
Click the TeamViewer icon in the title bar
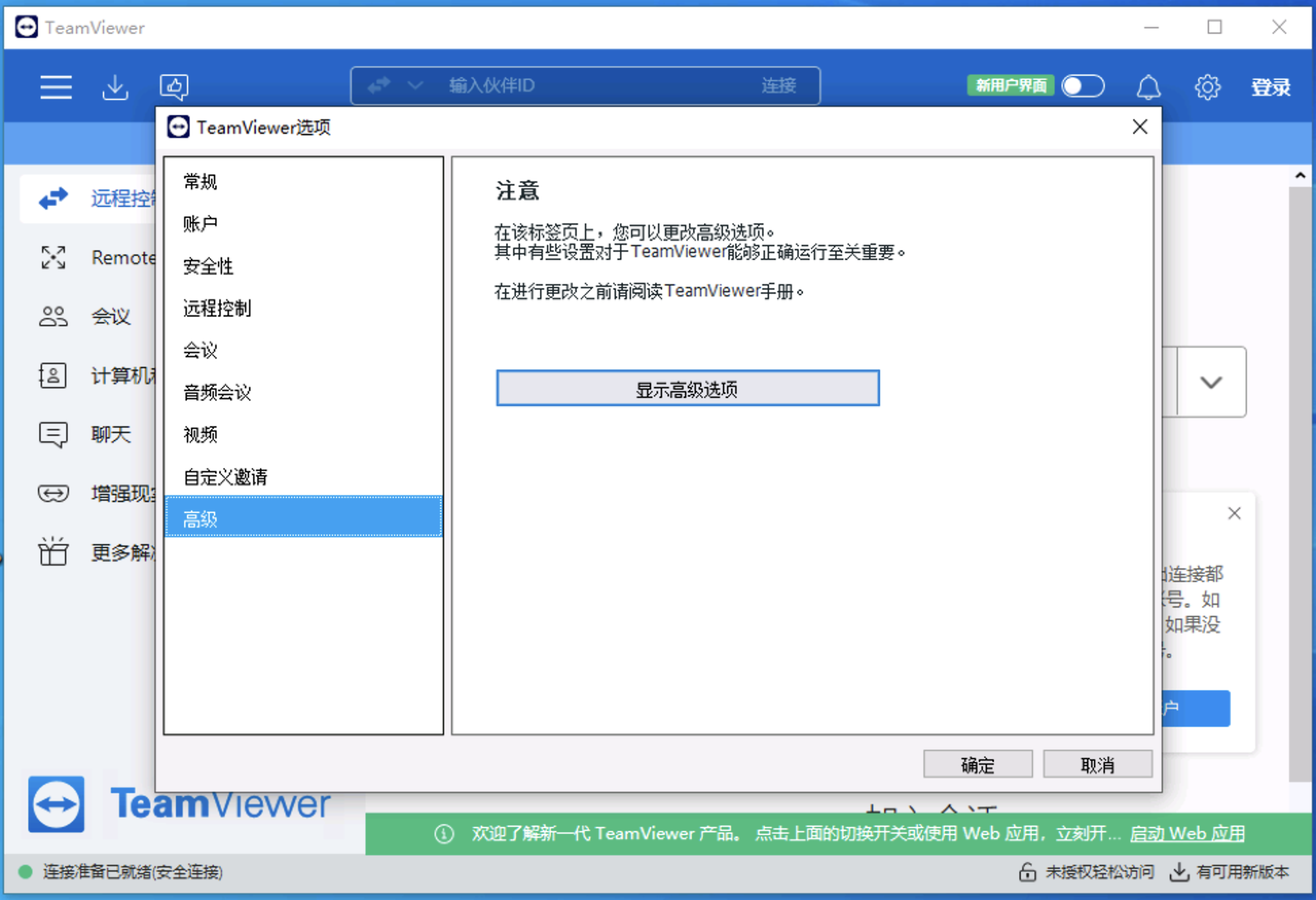point(26,27)
